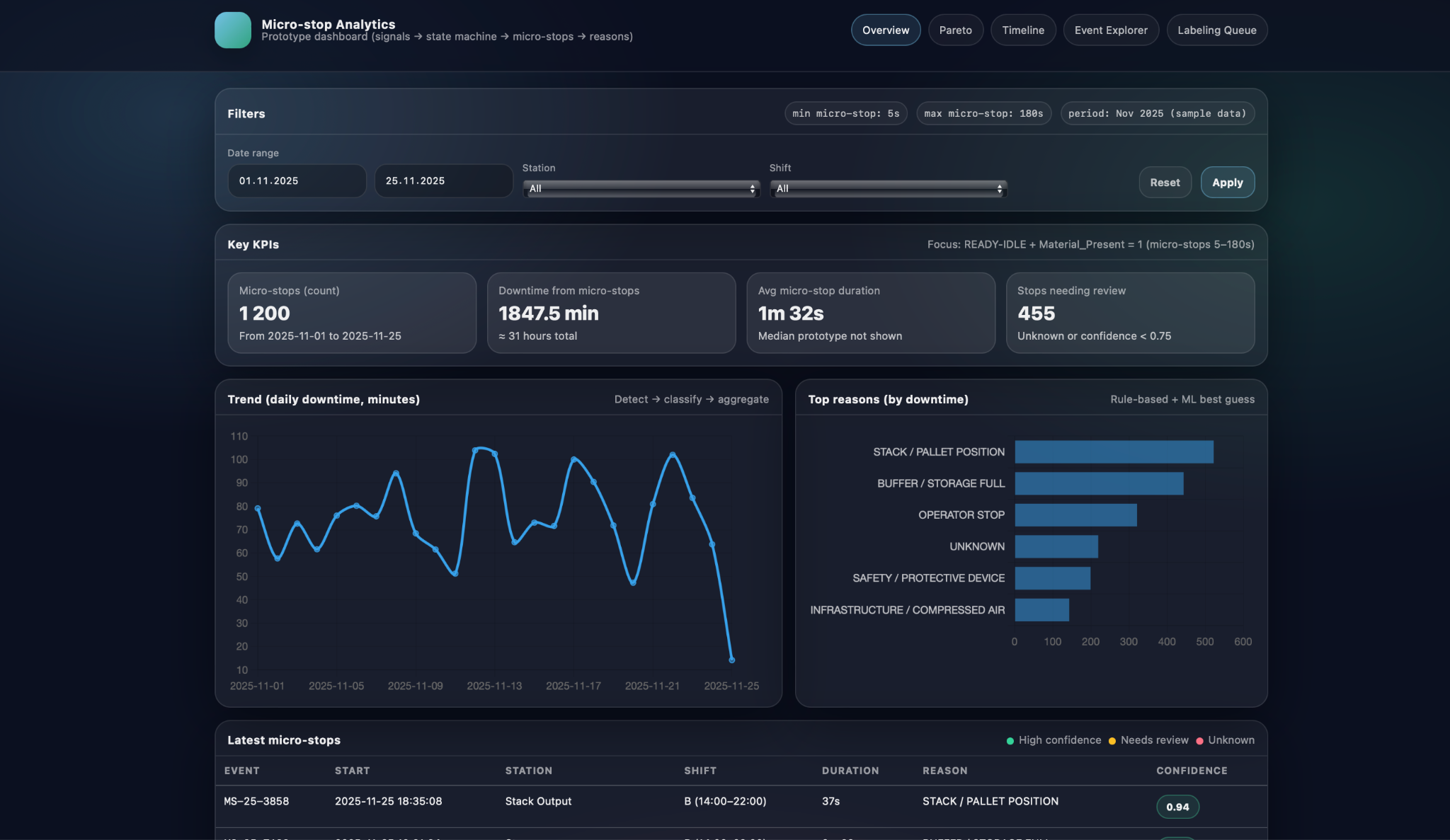Go to Event Explorer tab

tap(1110, 30)
